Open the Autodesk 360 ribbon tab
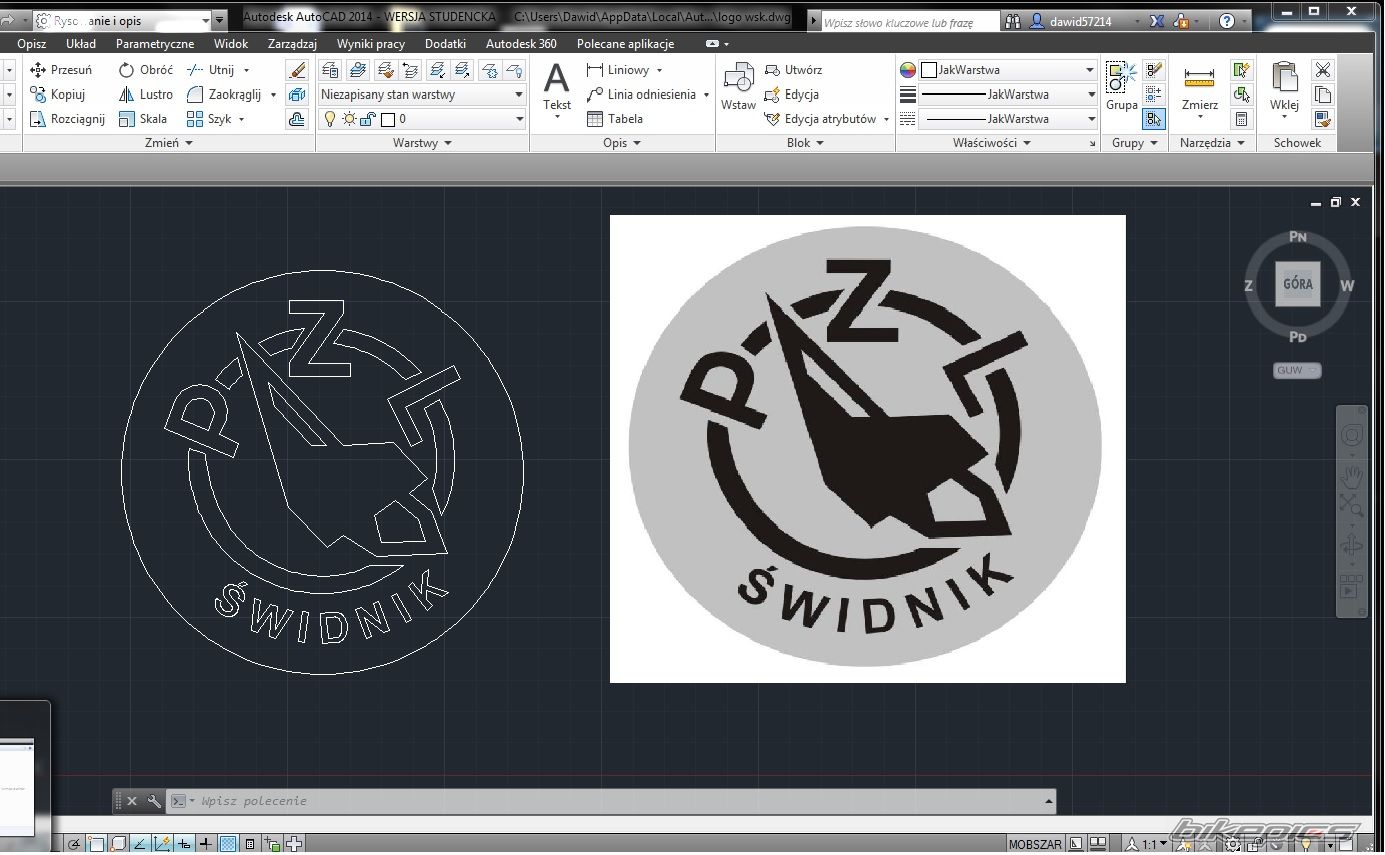1385x855 pixels. [521, 44]
